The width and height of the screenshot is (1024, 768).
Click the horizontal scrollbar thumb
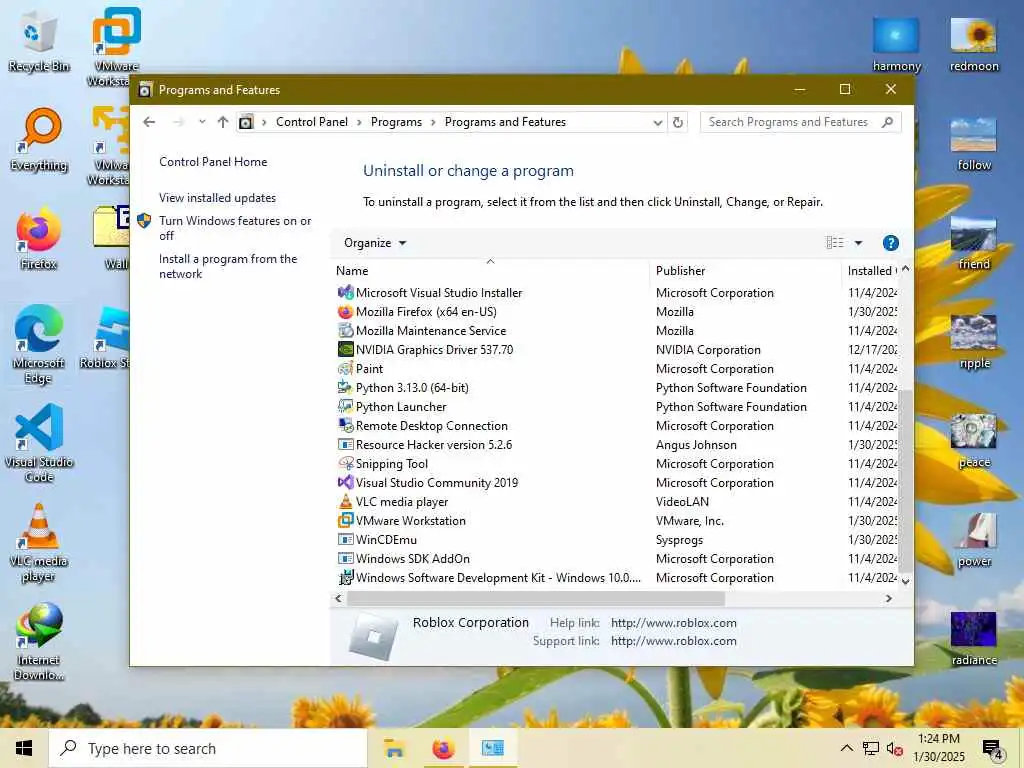coord(536,598)
